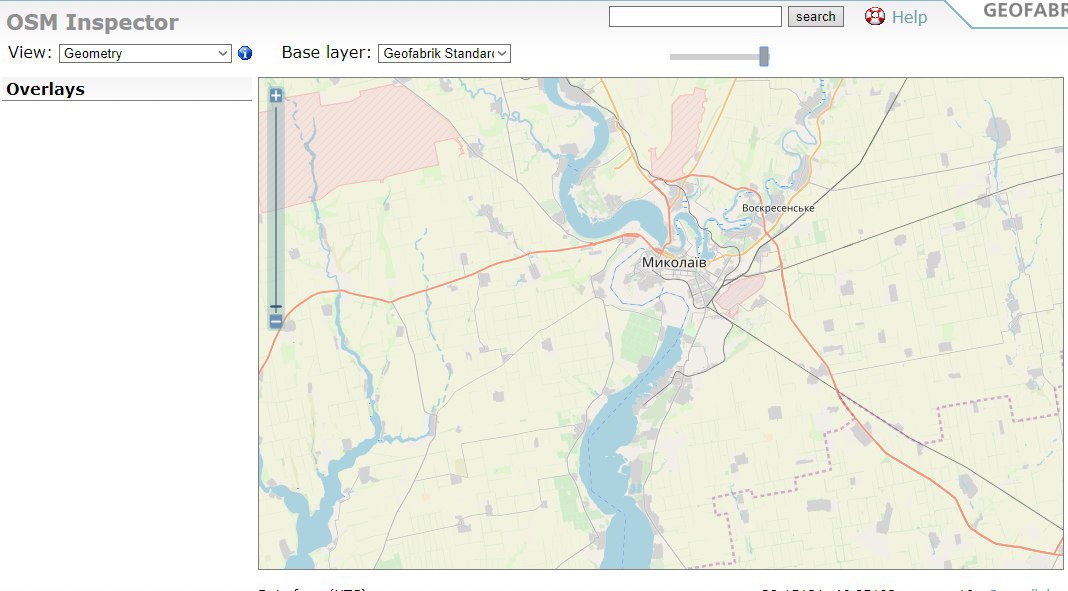Open the Help link
The width and height of the screenshot is (1068, 591).
tap(909, 17)
